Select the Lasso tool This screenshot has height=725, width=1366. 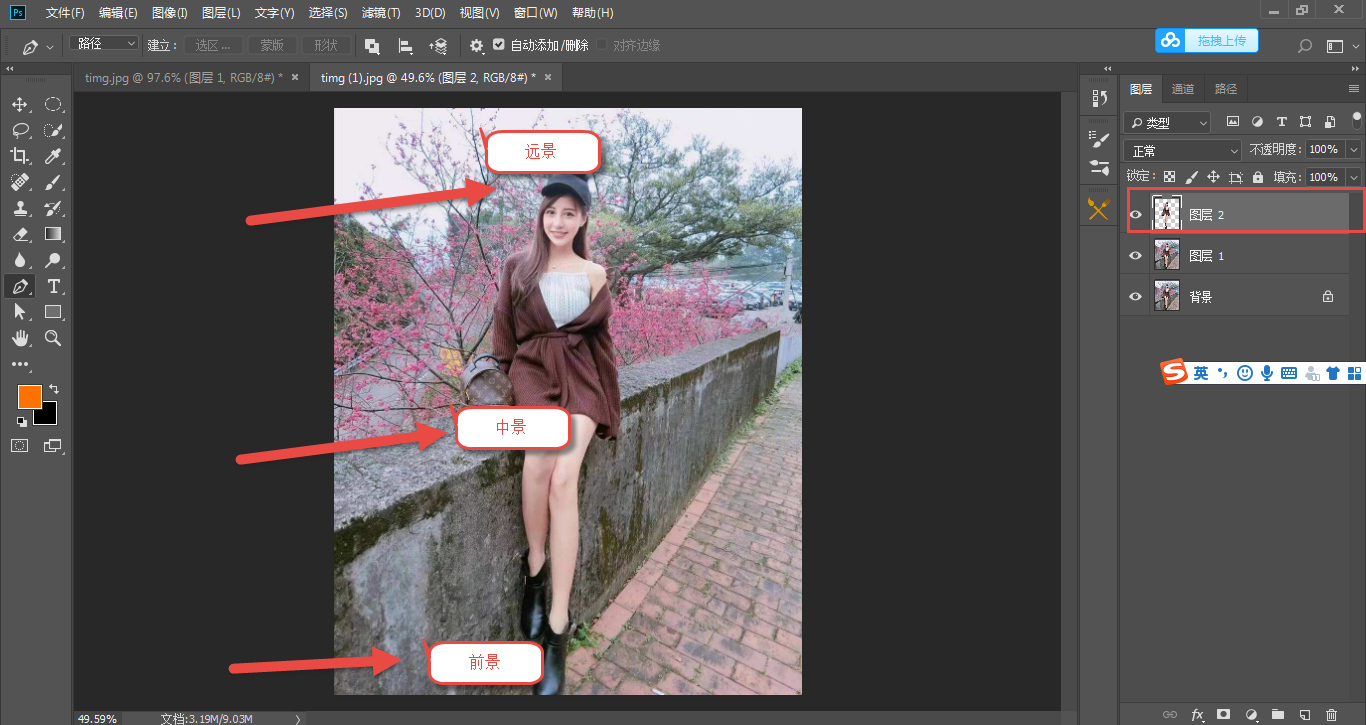pyautogui.click(x=19, y=130)
